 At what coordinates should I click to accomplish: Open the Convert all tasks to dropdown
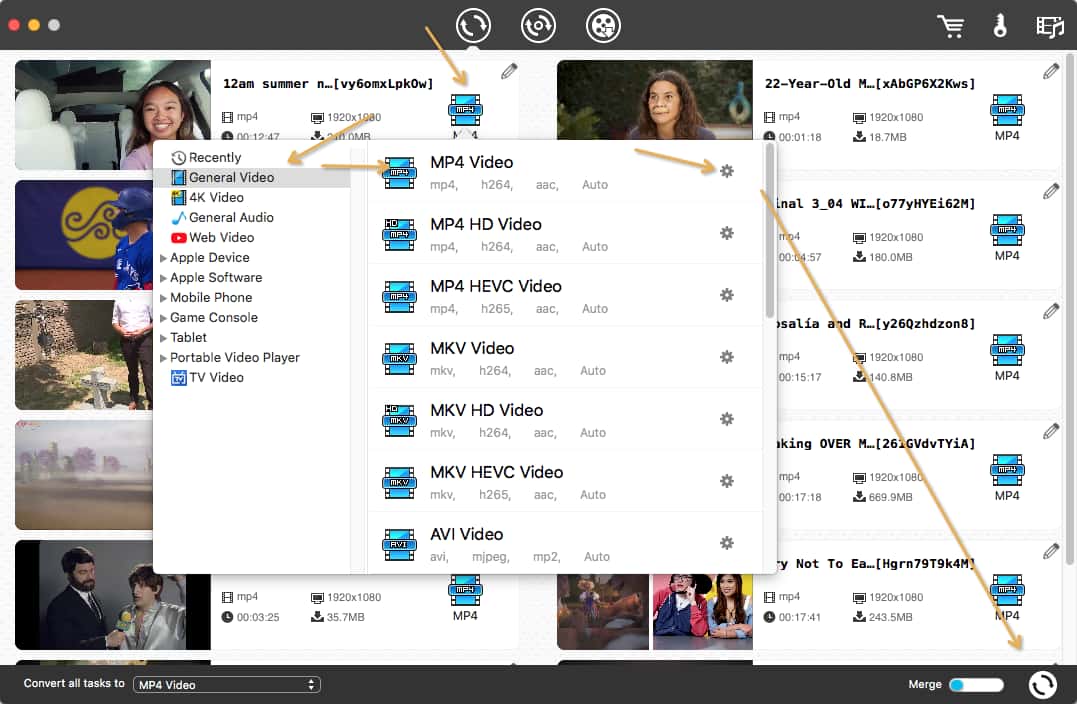pyautogui.click(x=227, y=685)
